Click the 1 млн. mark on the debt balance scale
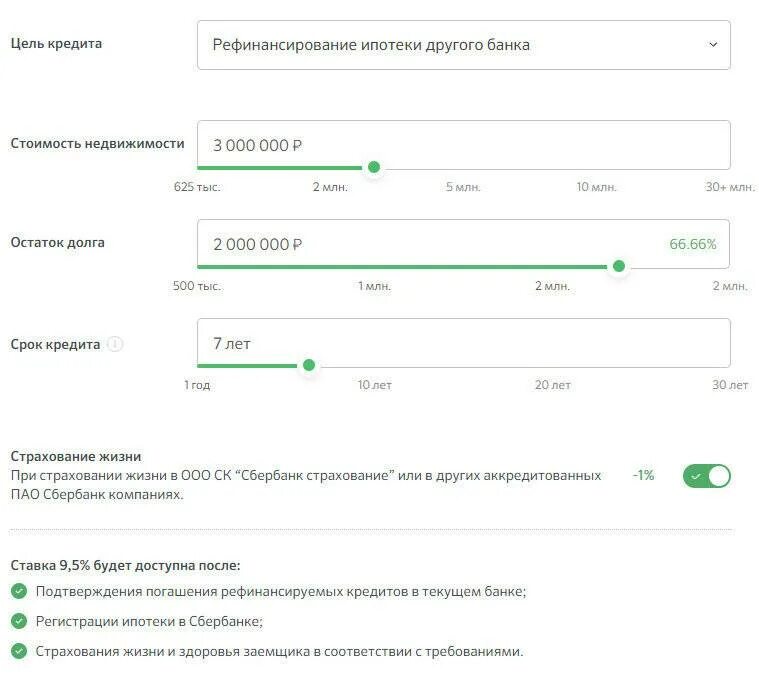This screenshot has height=688, width=759. click(375, 286)
